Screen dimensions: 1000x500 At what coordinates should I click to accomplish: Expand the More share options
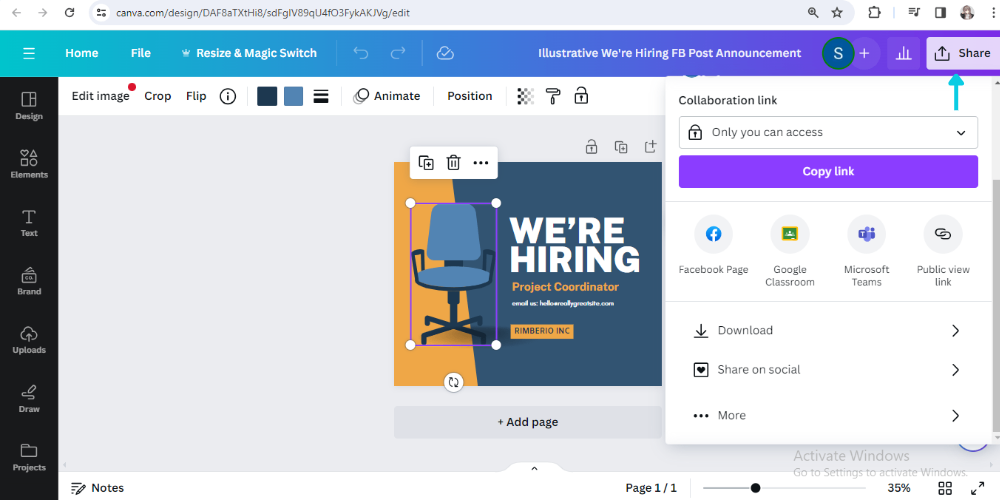pos(827,416)
